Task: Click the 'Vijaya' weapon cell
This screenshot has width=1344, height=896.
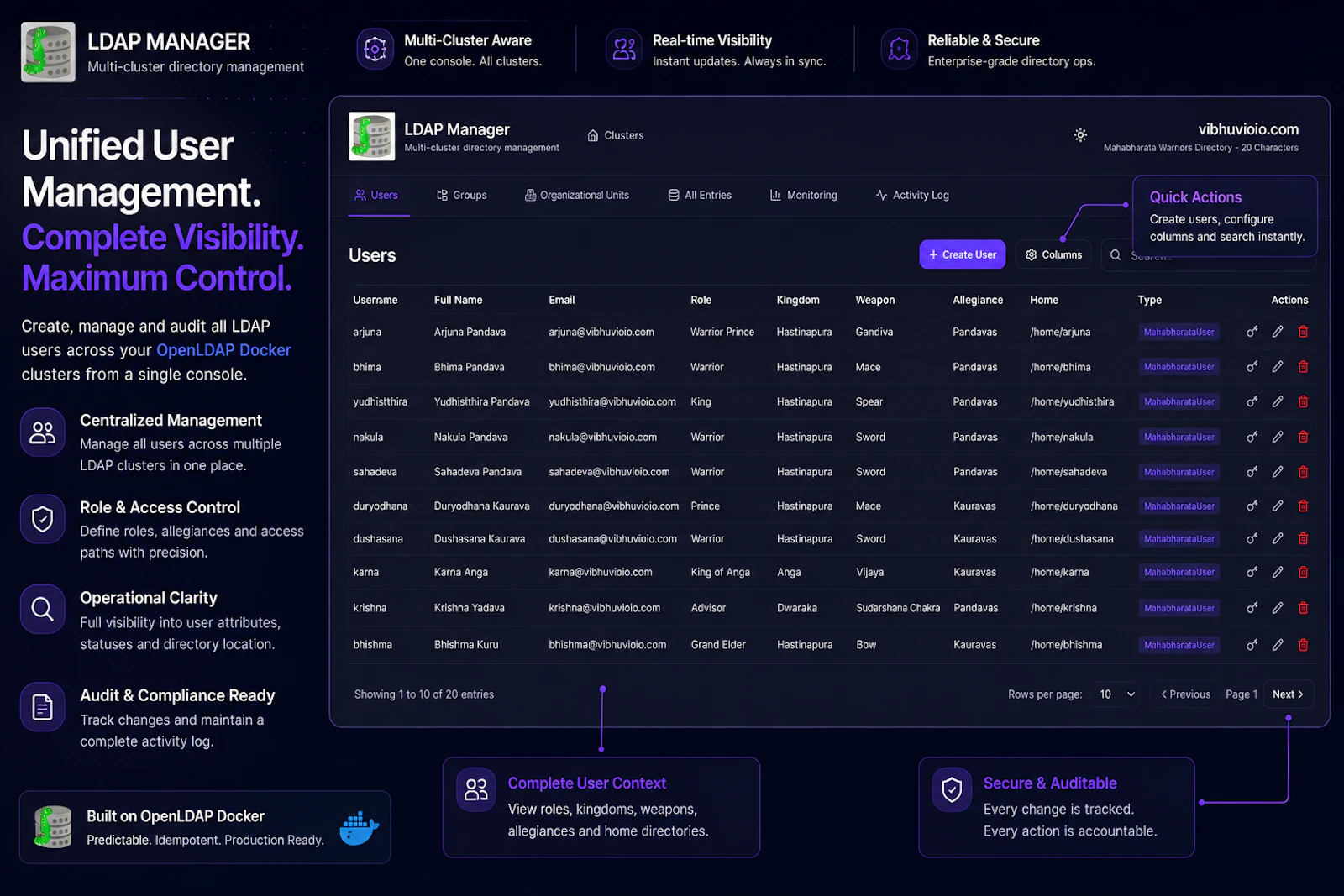Action: coord(870,572)
